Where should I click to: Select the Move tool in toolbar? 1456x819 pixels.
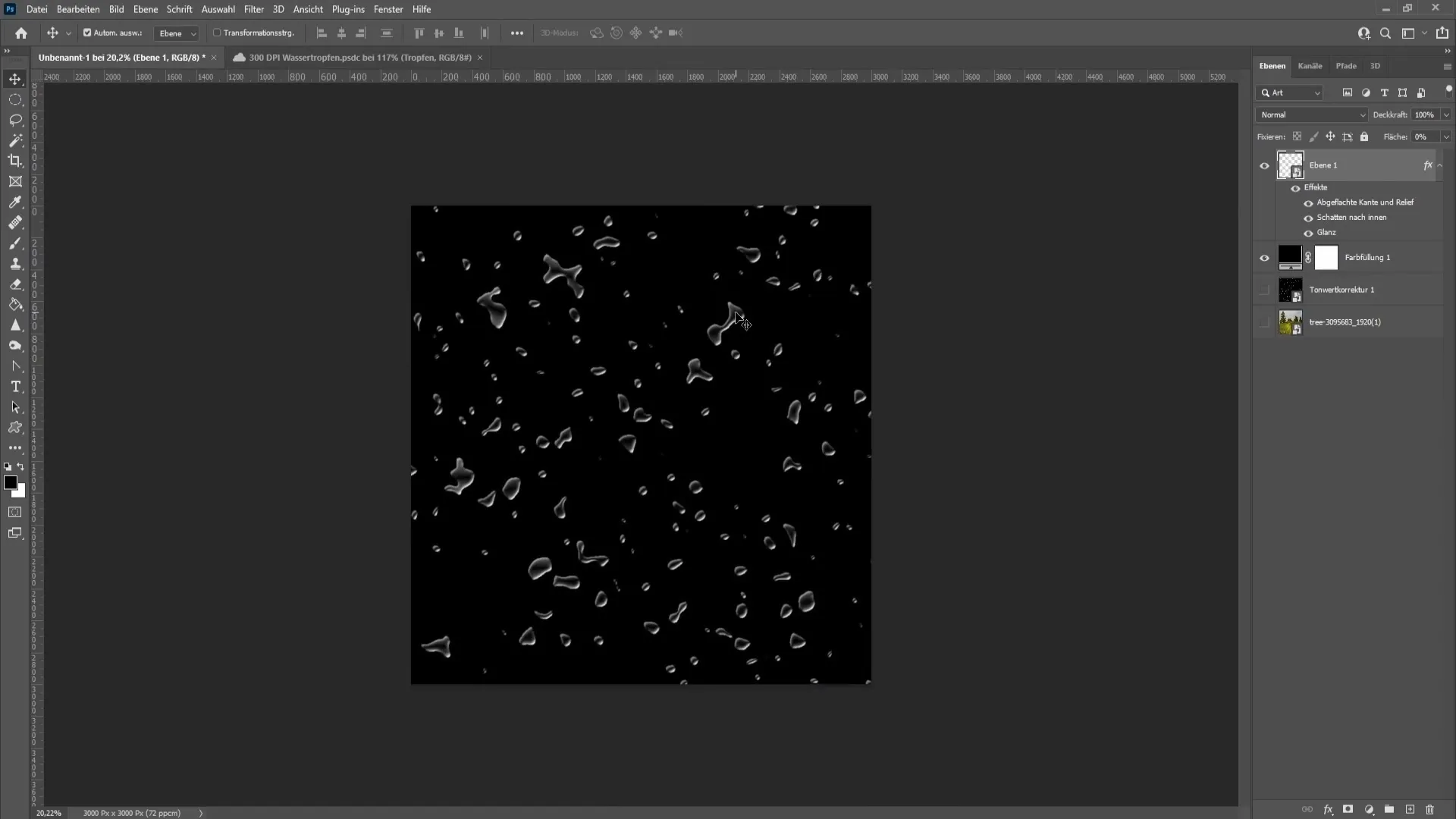point(15,78)
